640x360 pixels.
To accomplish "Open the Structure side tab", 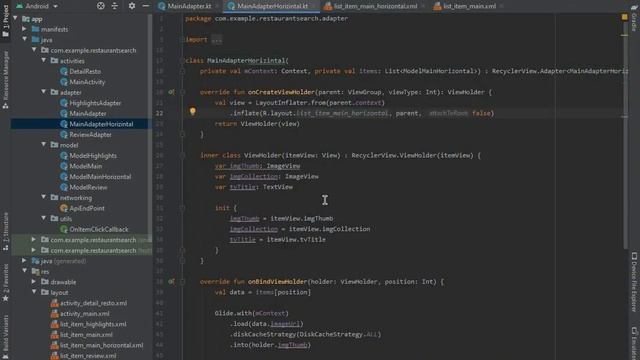I will [x=5, y=231].
